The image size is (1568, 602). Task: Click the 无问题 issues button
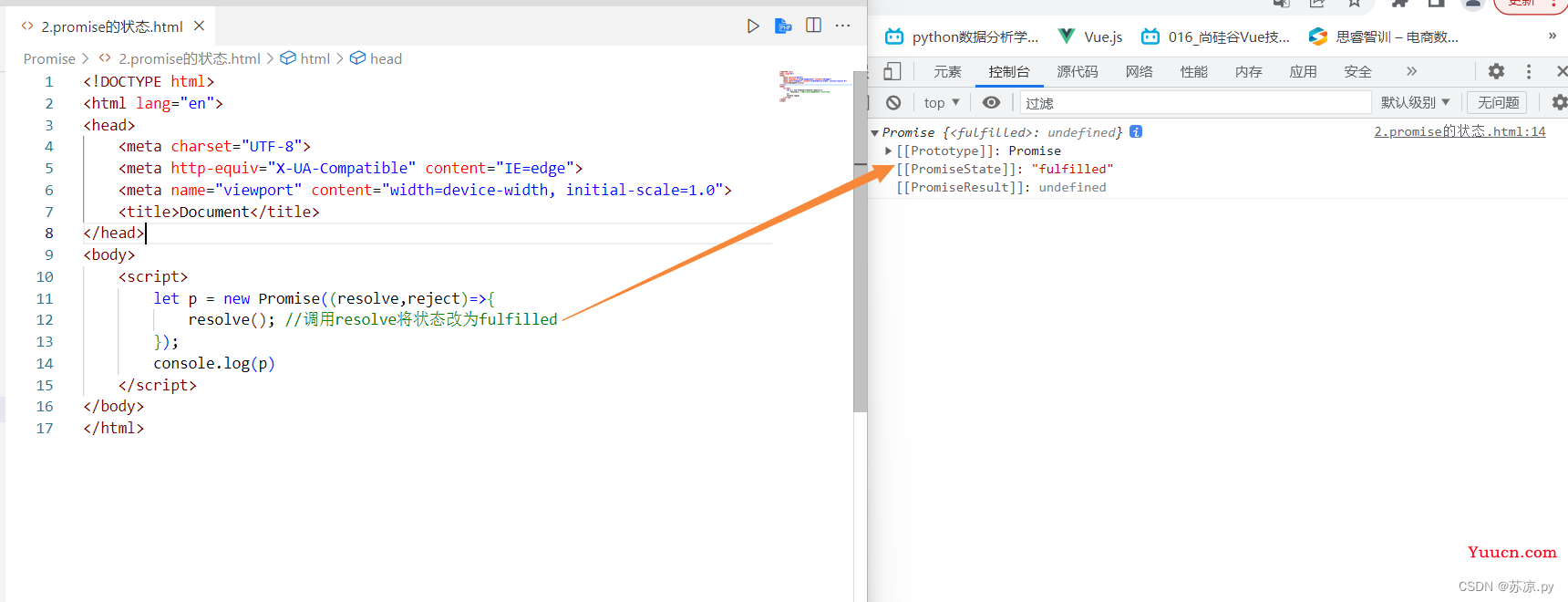click(x=1498, y=103)
